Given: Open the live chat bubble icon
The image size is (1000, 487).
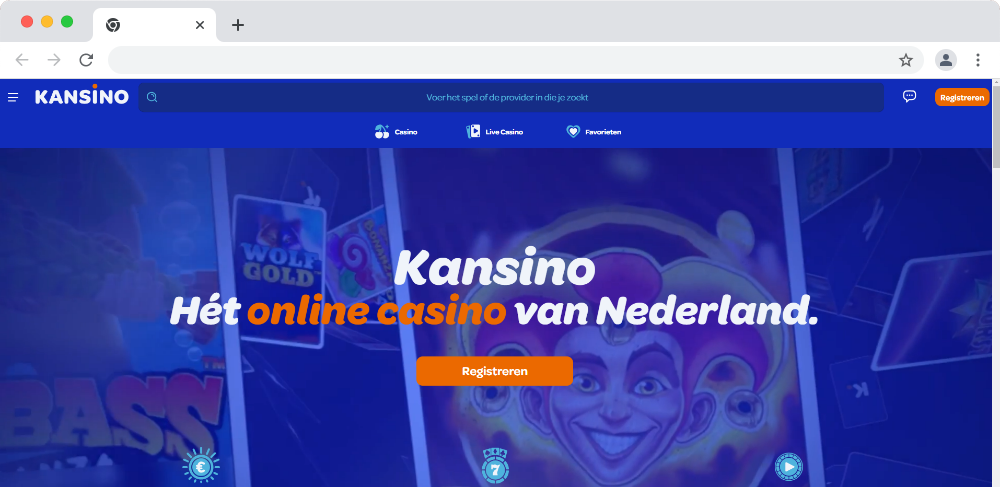Looking at the screenshot, I should [x=909, y=96].
